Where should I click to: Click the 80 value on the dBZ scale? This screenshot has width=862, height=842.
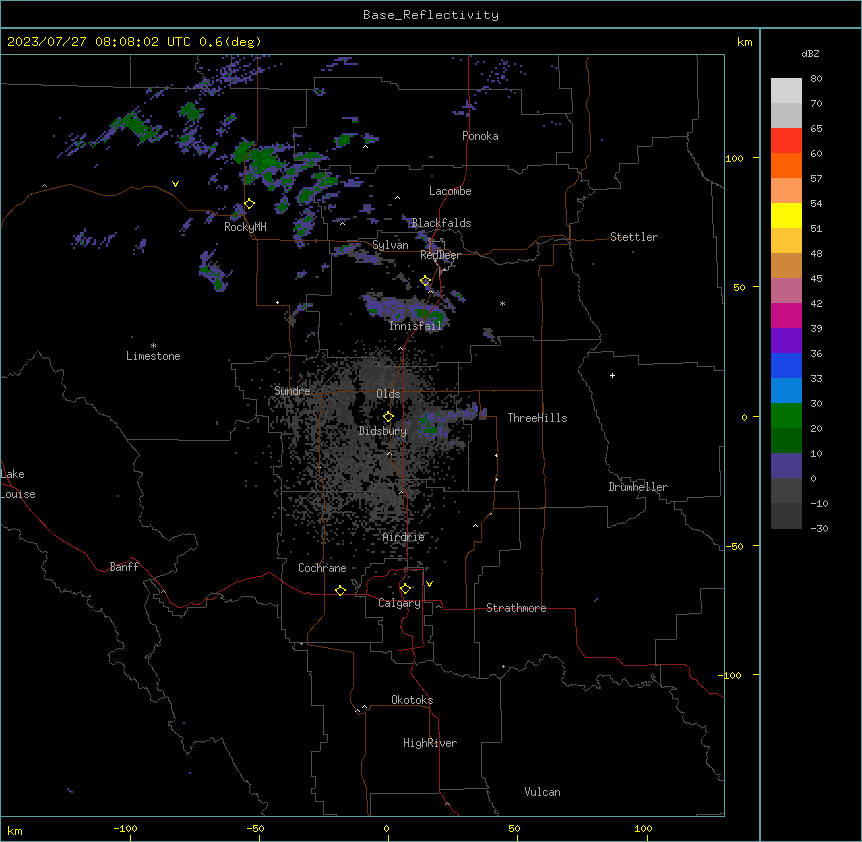coord(816,79)
